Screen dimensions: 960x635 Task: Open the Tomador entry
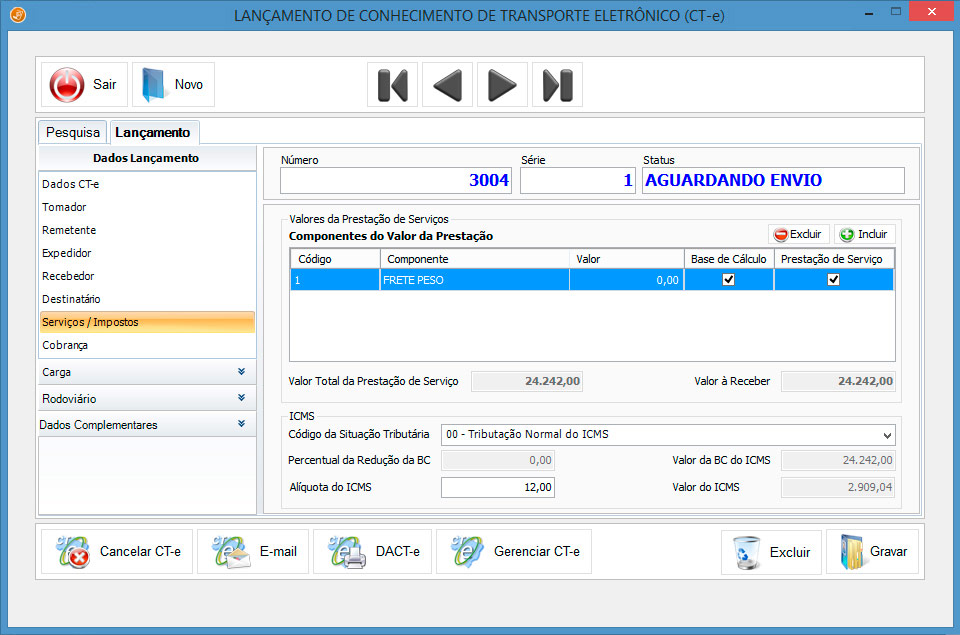coord(147,207)
